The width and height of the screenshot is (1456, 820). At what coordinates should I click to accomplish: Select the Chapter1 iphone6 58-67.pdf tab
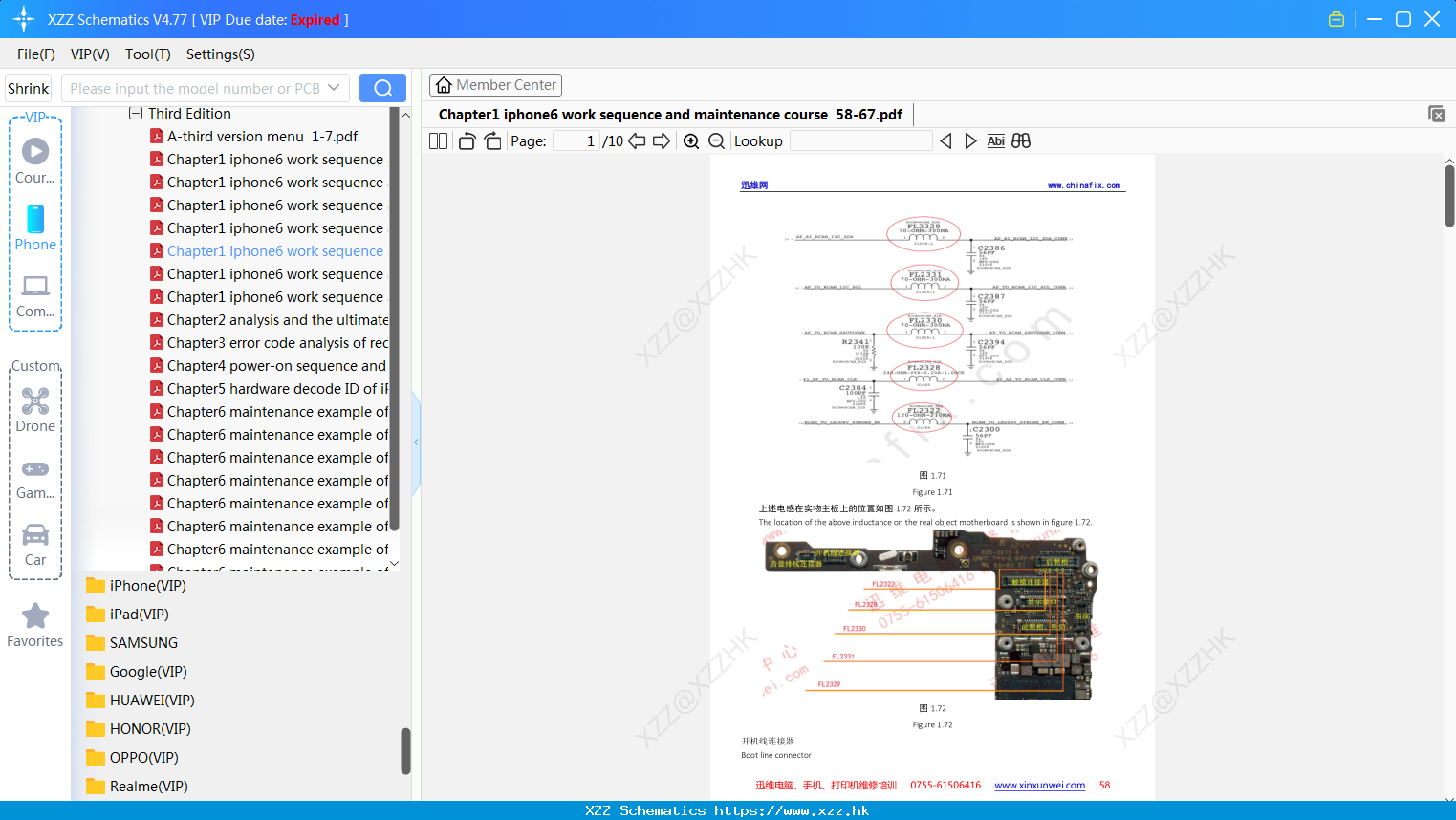click(670, 114)
